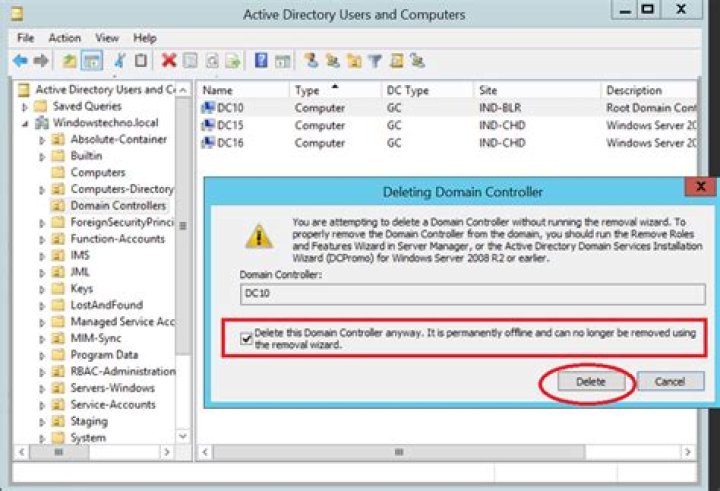Uncheck Delete this Domain Controller anyway
The image size is (720, 491).
pos(246,338)
